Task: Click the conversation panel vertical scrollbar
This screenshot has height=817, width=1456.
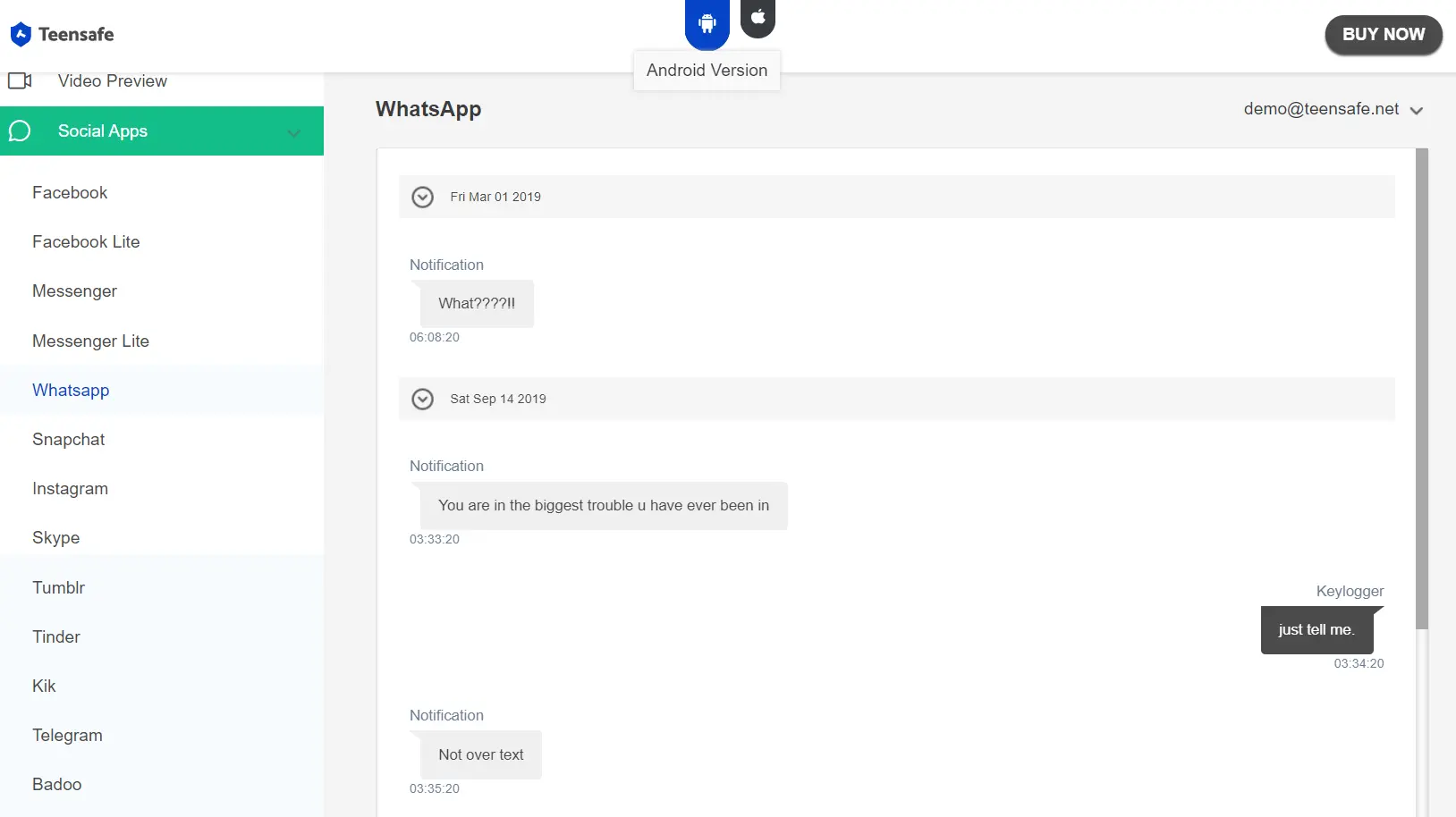Action: (x=1422, y=389)
